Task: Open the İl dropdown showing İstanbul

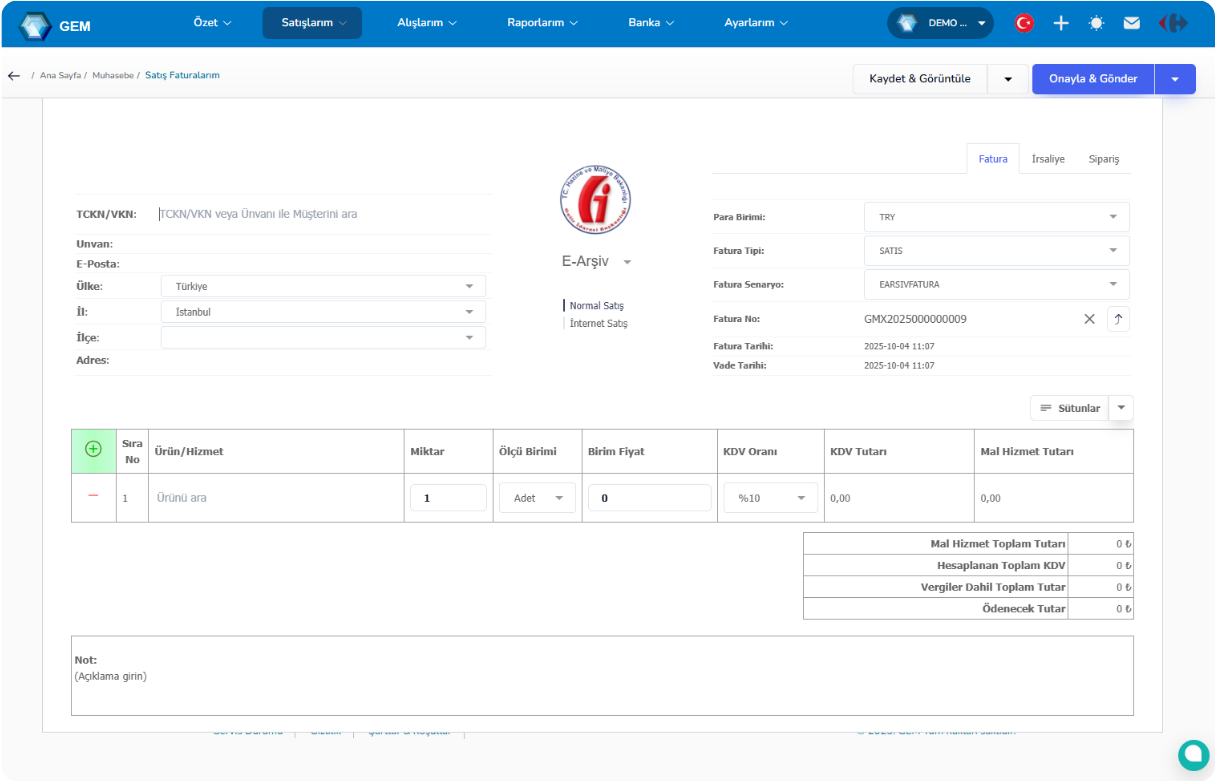Action: 323,312
